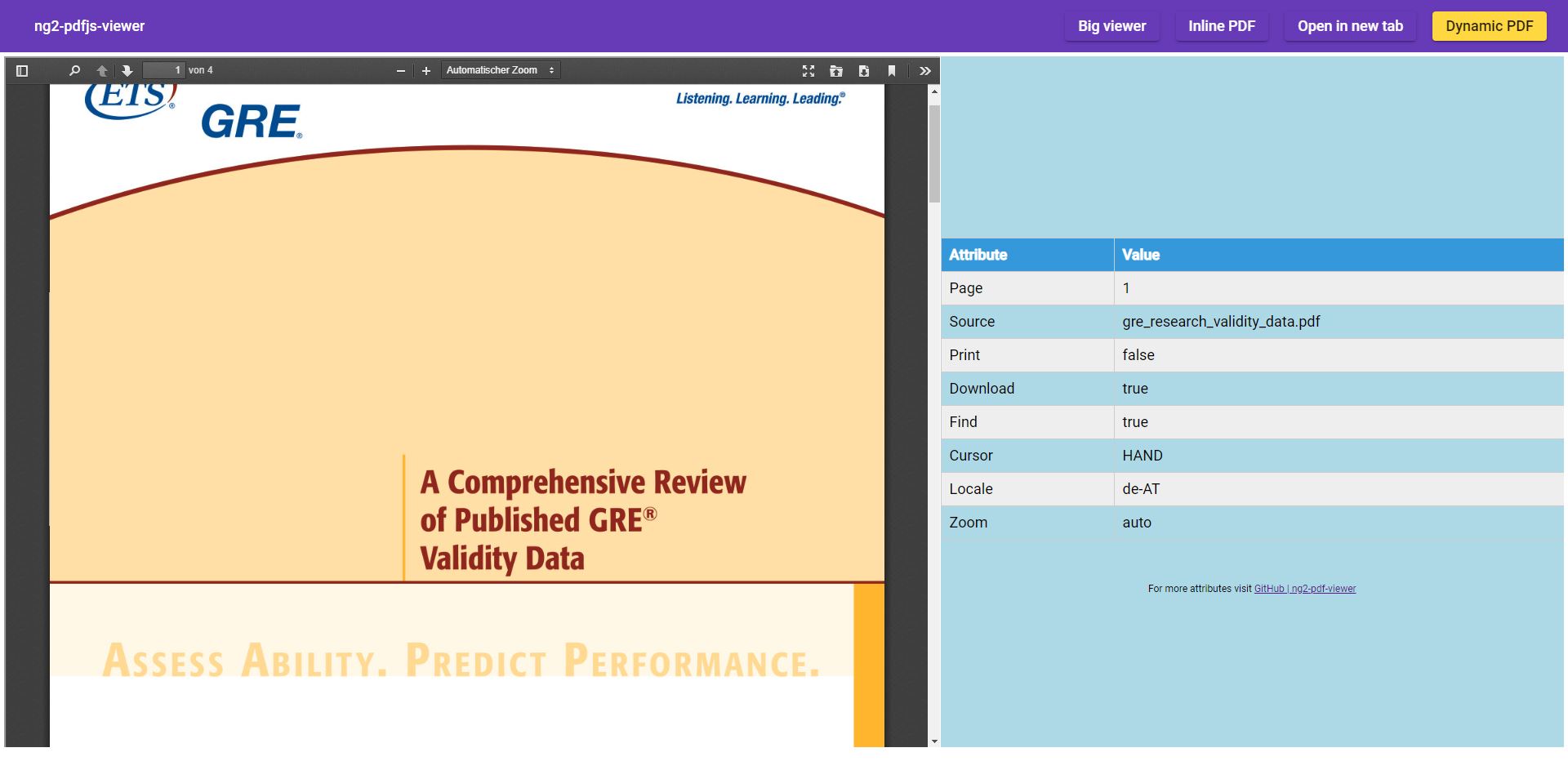Click the ng2-pdfjs-viewer app title
The height and width of the screenshot is (779, 1568).
point(90,26)
